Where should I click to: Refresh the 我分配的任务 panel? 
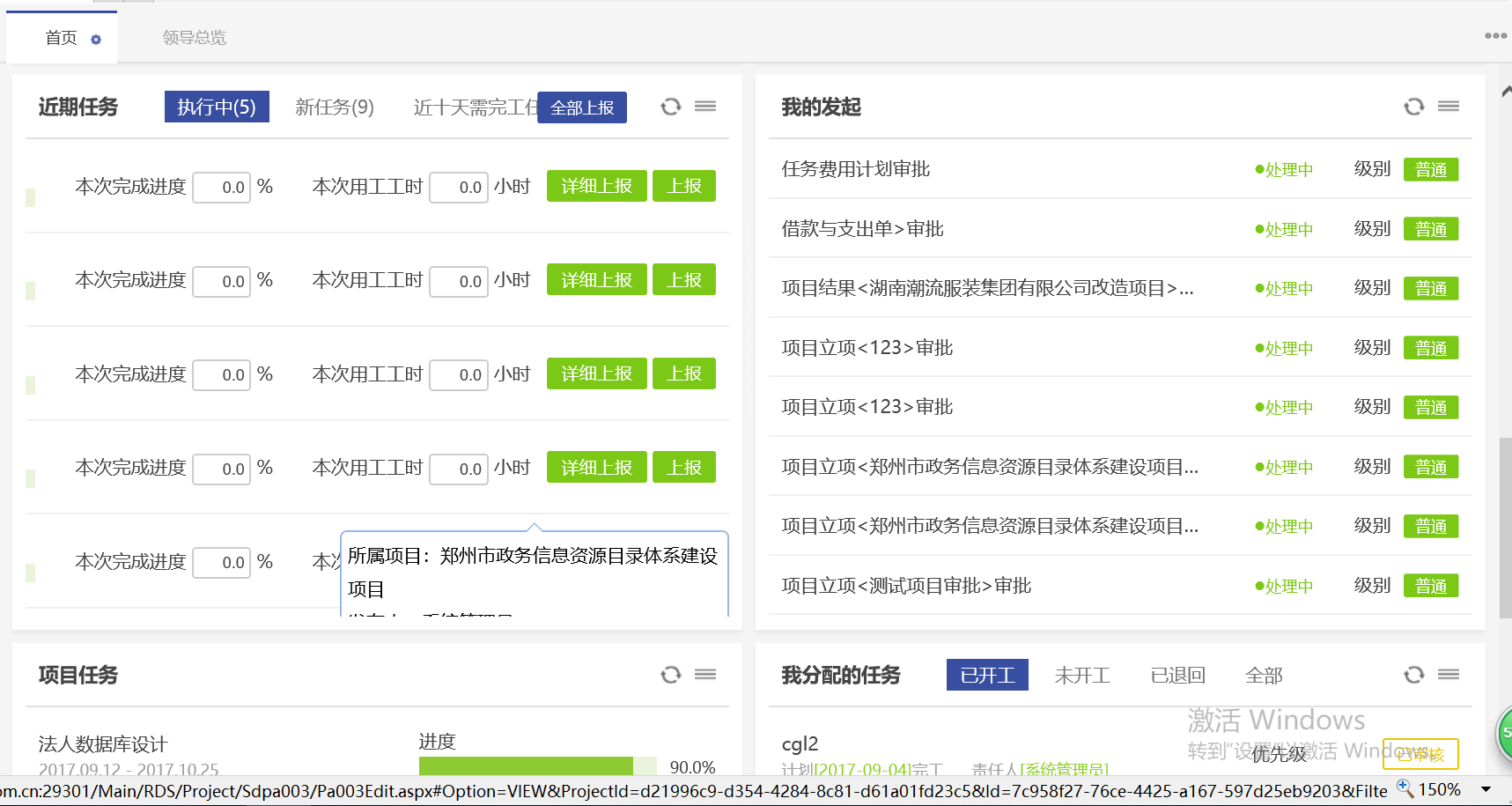point(1414,675)
